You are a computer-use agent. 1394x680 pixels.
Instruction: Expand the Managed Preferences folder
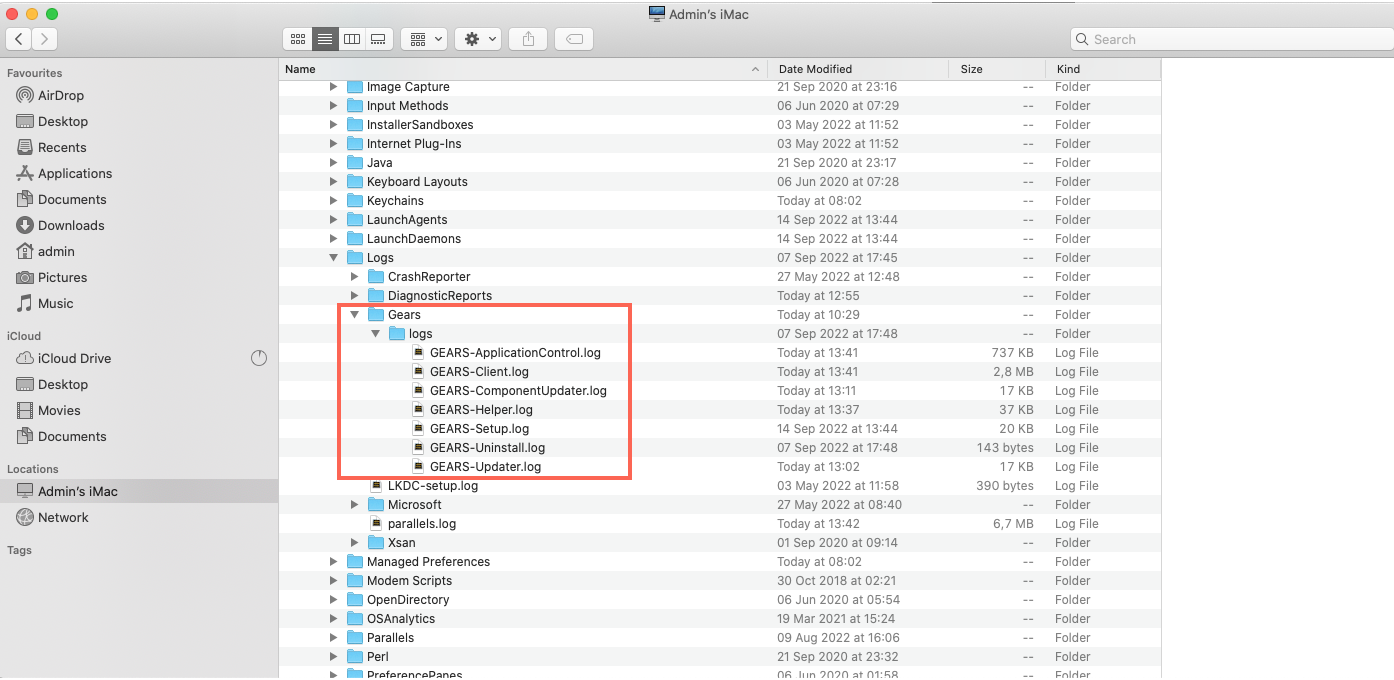(x=334, y=562)
